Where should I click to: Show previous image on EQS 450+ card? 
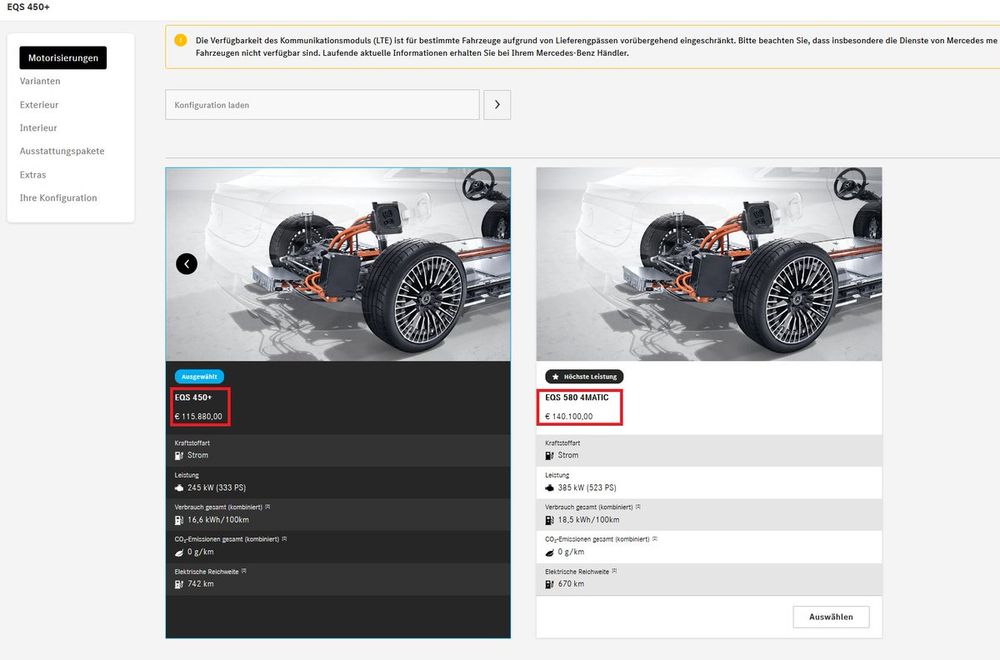point(187,263)
